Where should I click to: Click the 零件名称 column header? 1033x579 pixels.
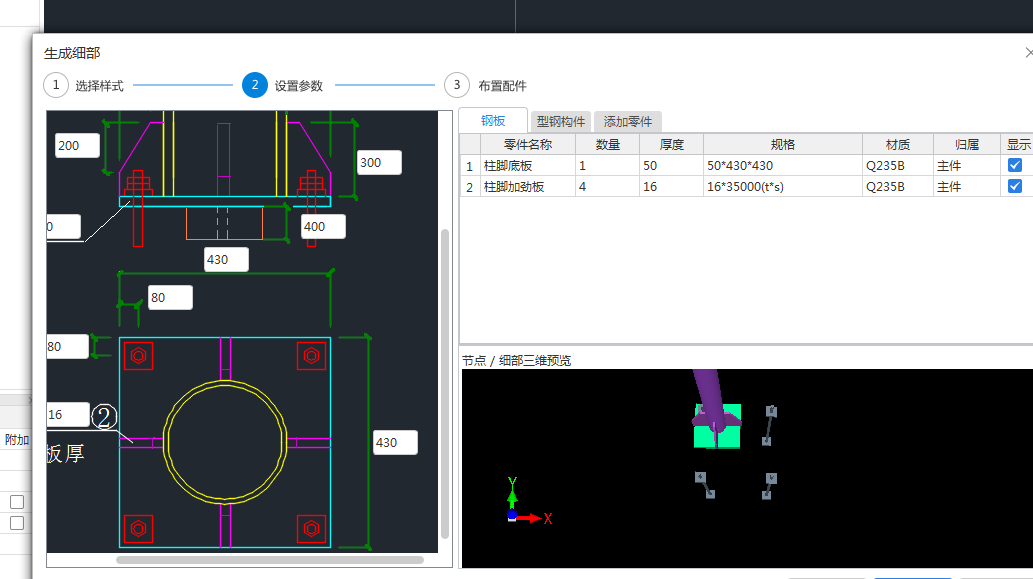[x=528, y=144]
